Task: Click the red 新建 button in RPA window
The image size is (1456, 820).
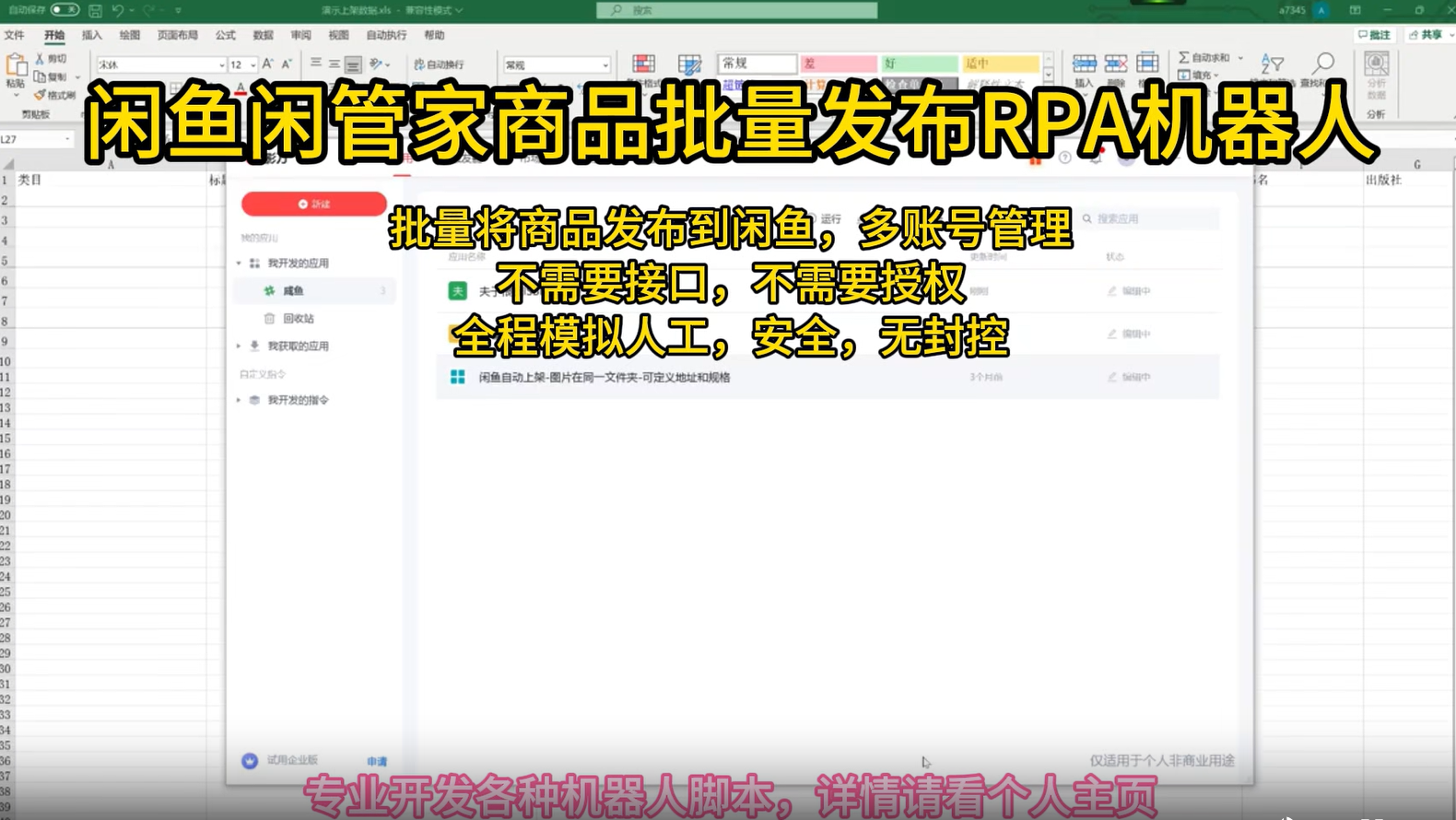Action: 313,204
